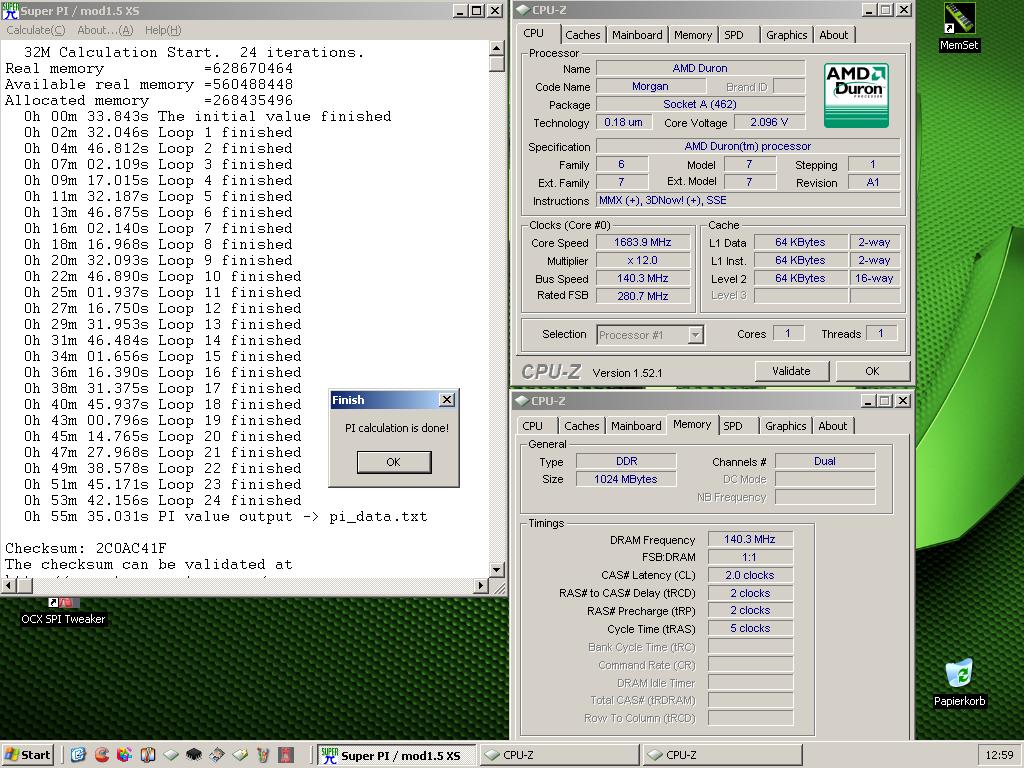
Task: Close the Finish dialog with its X
Action: click(x=447, y=400)
